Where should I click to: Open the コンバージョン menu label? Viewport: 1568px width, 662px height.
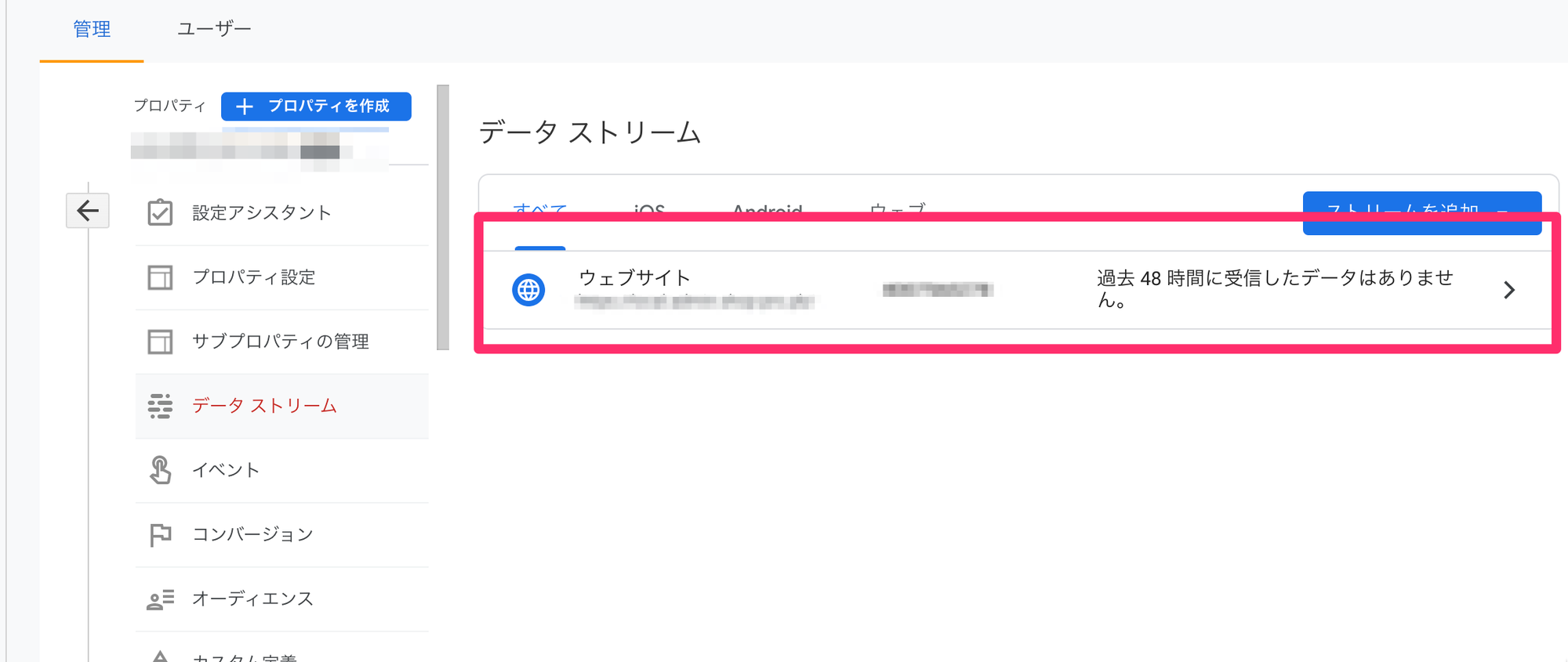(252, 534)
